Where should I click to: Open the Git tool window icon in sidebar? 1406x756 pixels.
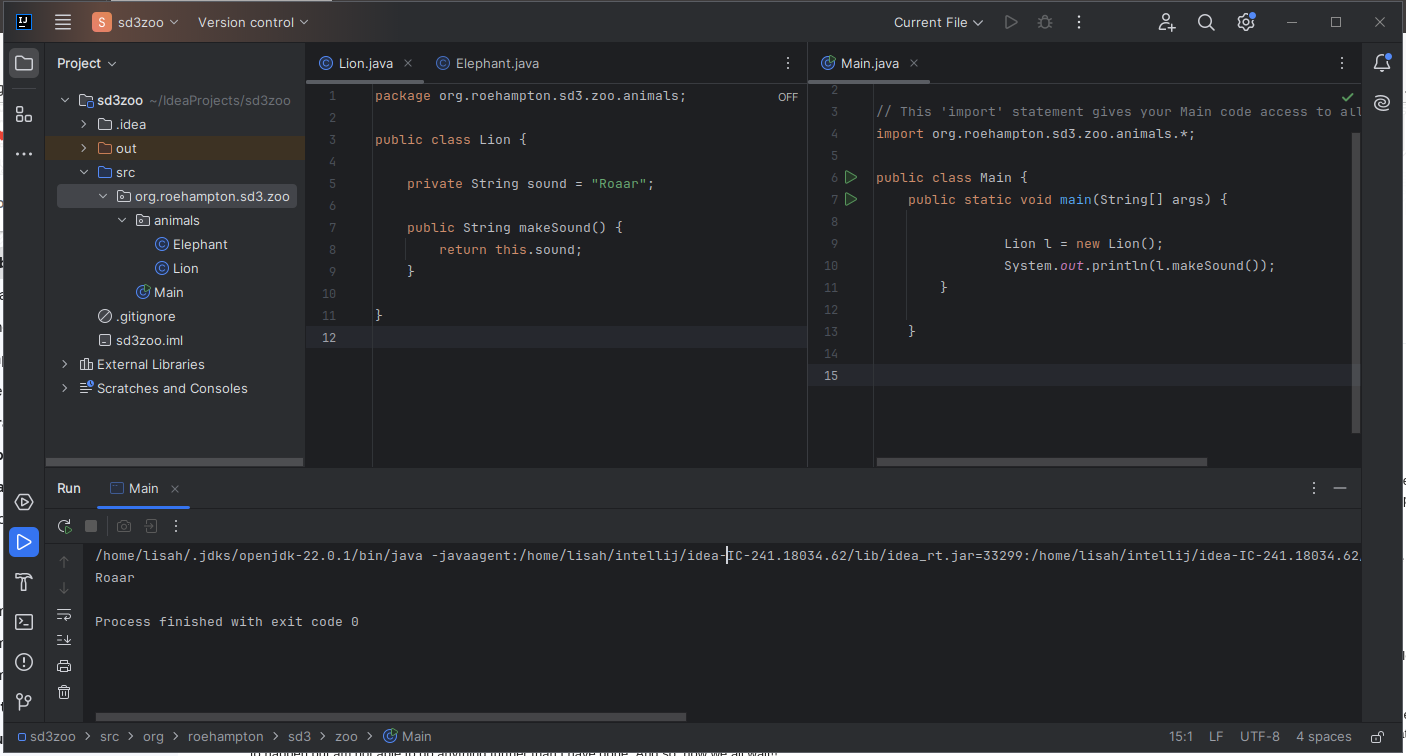click(x=23, y=701)
